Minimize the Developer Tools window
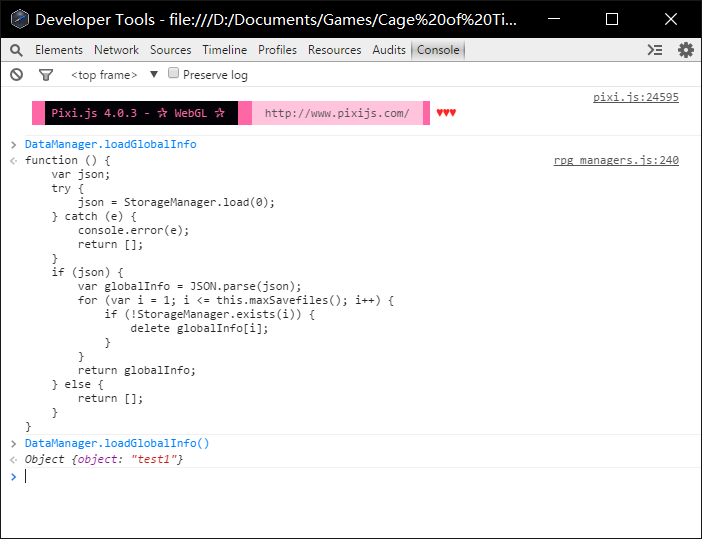Screen dimensions: 702x539 coord(554,19)
